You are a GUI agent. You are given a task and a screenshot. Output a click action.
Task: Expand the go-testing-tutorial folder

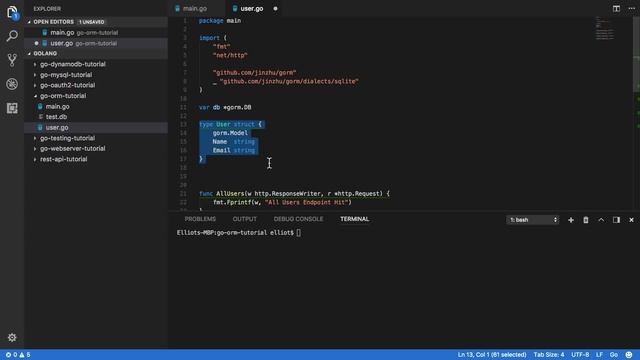pyautogui.click(x=35, y=138)
